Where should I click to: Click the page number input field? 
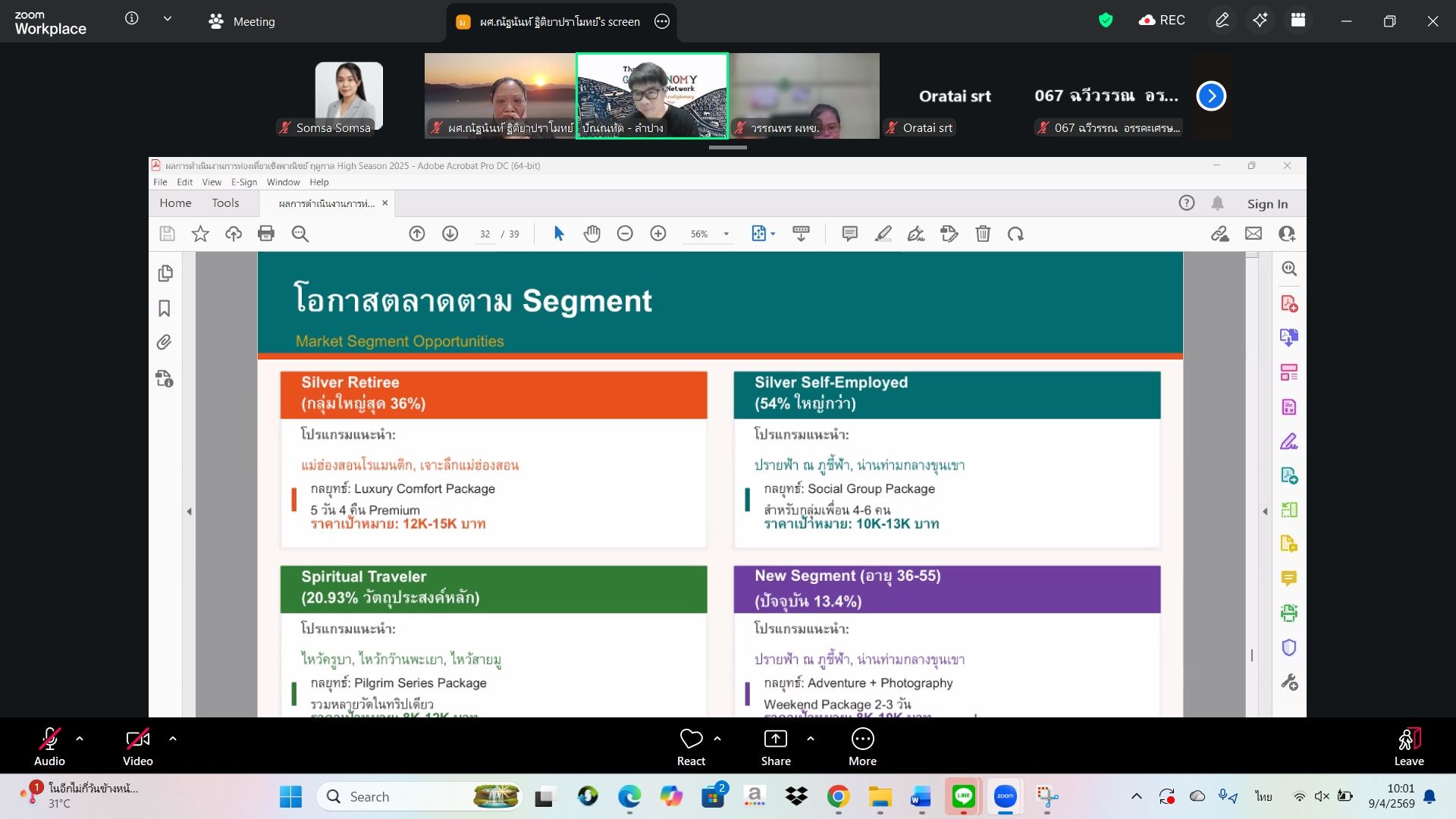click(485, 234)
